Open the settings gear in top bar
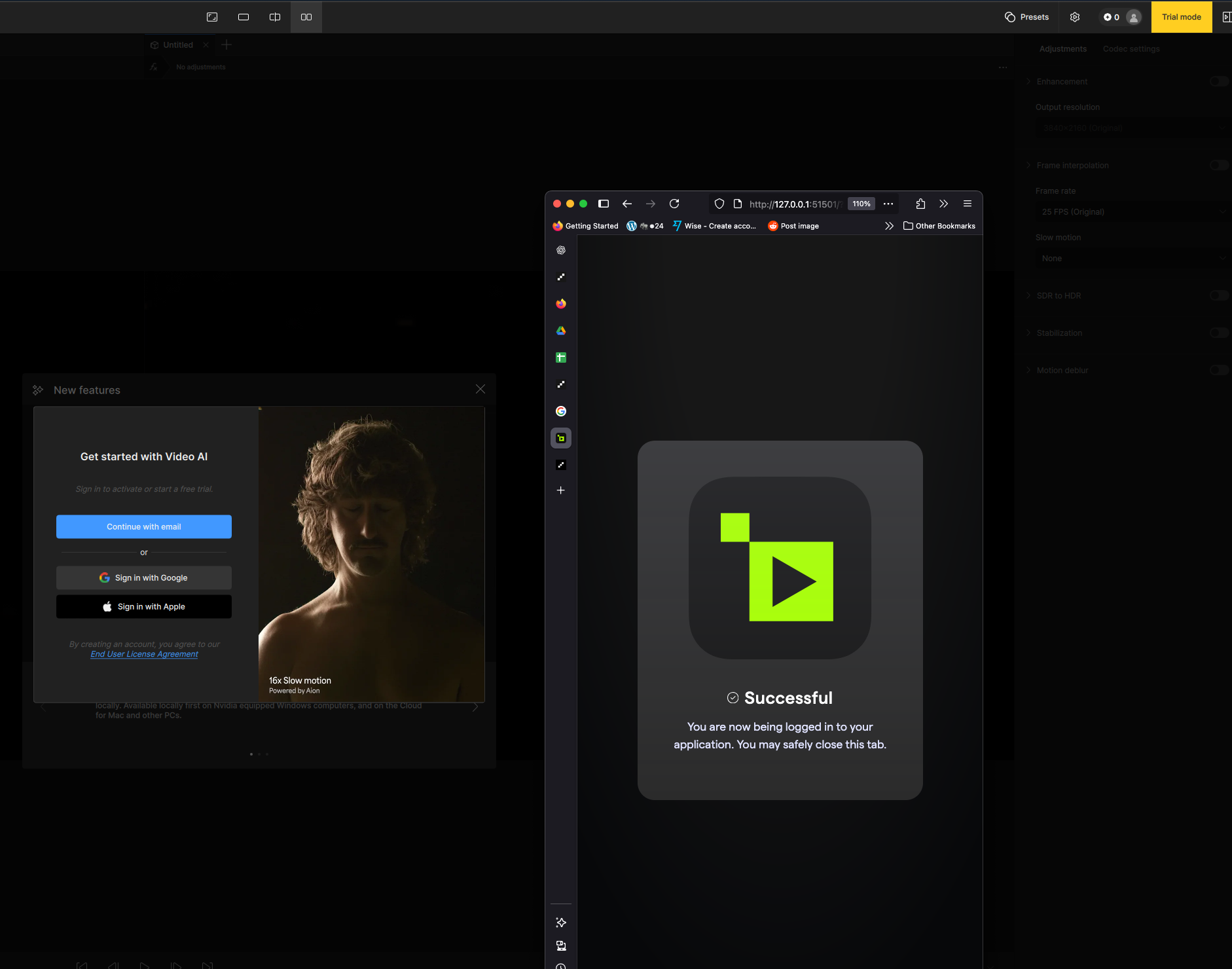 tap(1075, 17)
